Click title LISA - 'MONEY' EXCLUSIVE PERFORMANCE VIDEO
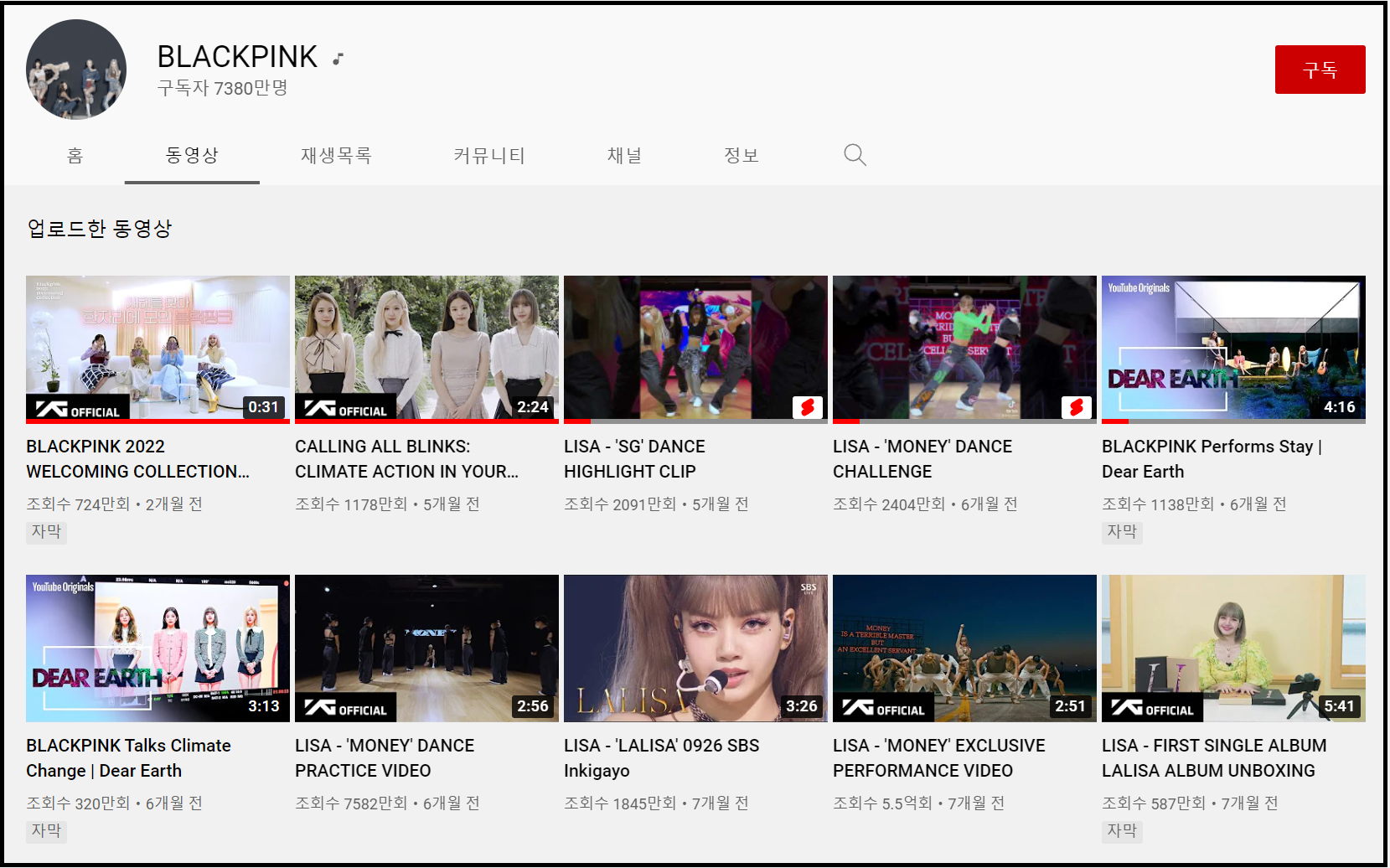 pos(939,758)
